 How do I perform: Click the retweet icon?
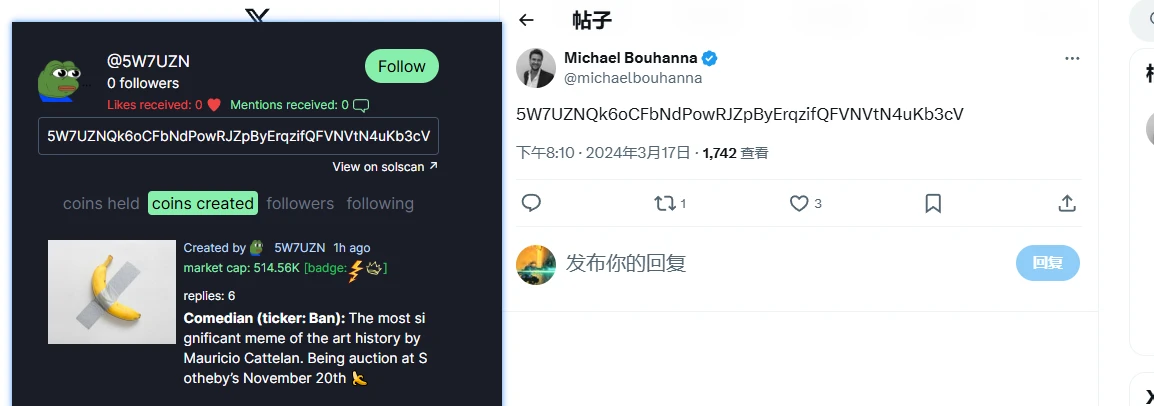(x=664, y=203)
